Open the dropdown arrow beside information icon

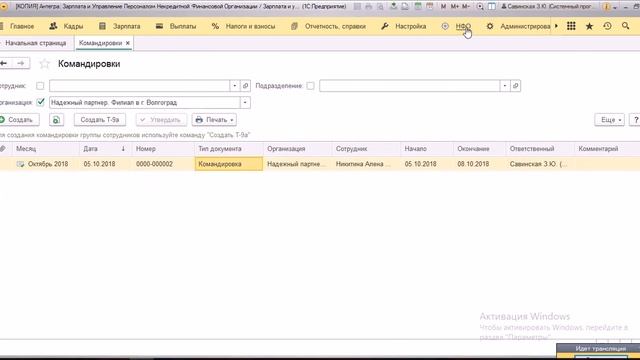tap(614, 7)
